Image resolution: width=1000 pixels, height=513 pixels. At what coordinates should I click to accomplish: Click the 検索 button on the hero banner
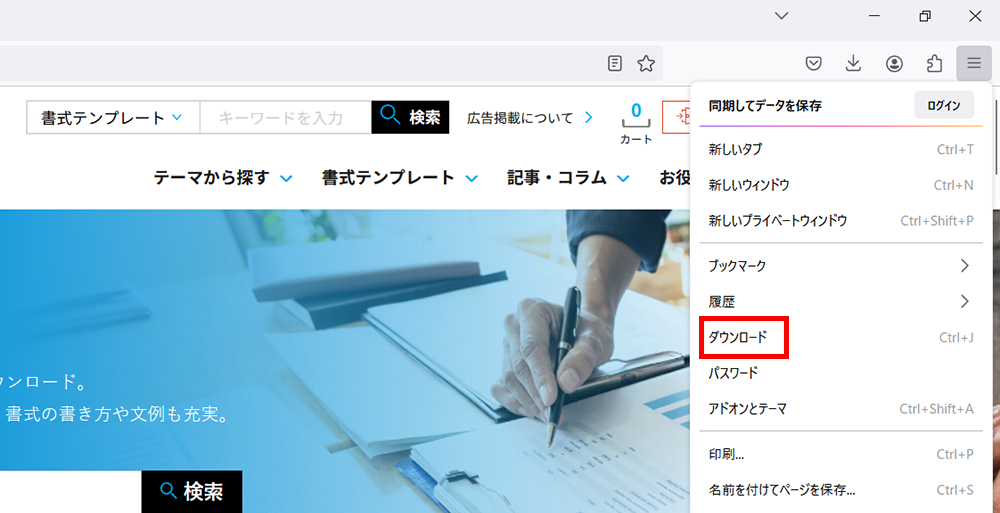pos(192,491)
